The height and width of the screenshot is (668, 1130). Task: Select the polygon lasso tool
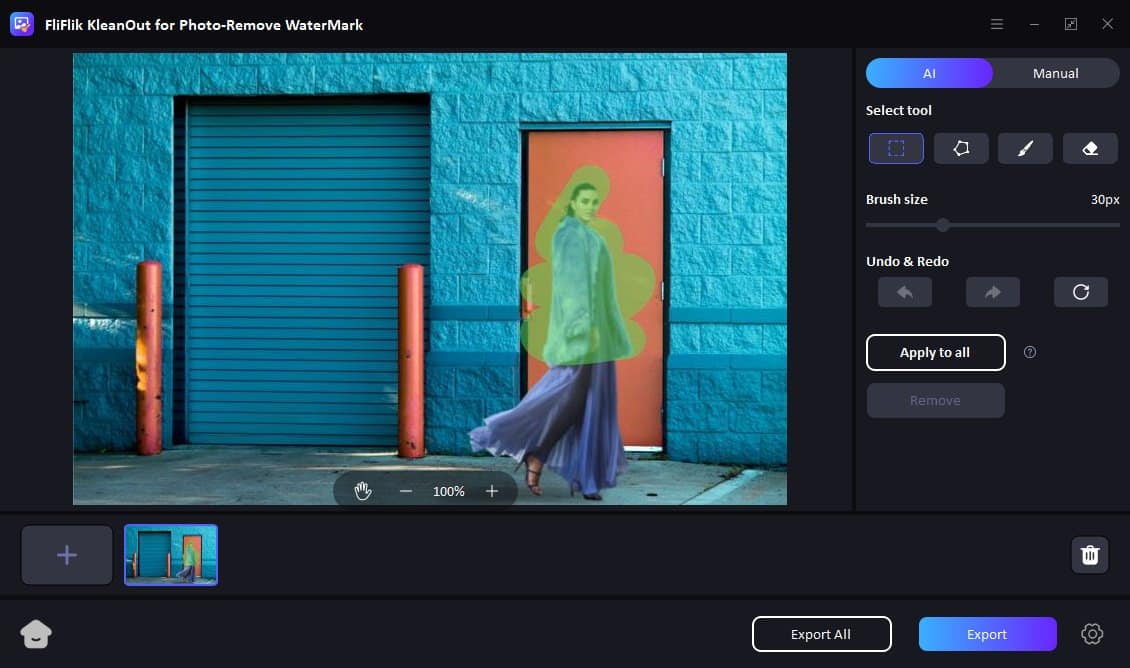(961, 148)
